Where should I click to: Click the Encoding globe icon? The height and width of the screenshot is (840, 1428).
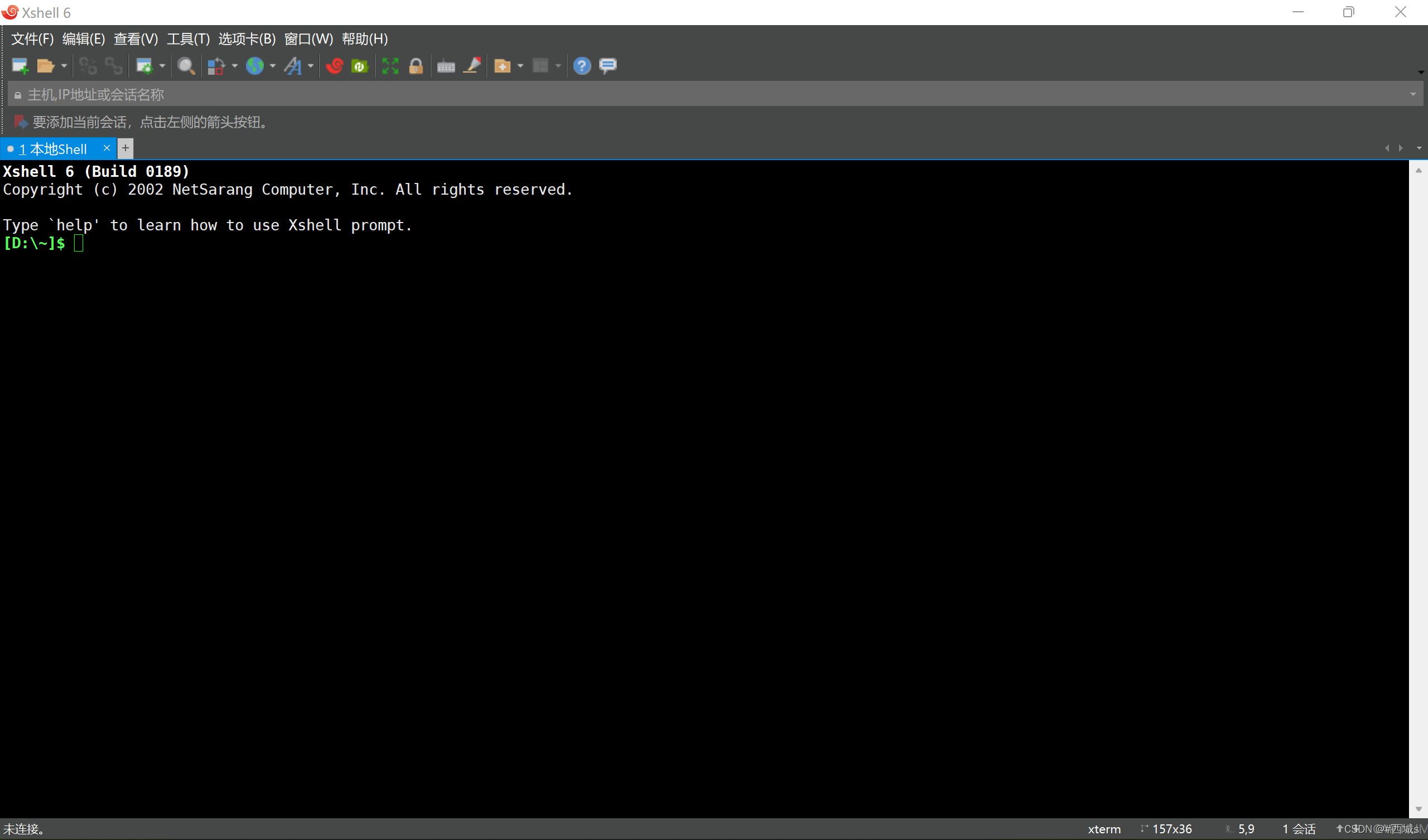255,66
